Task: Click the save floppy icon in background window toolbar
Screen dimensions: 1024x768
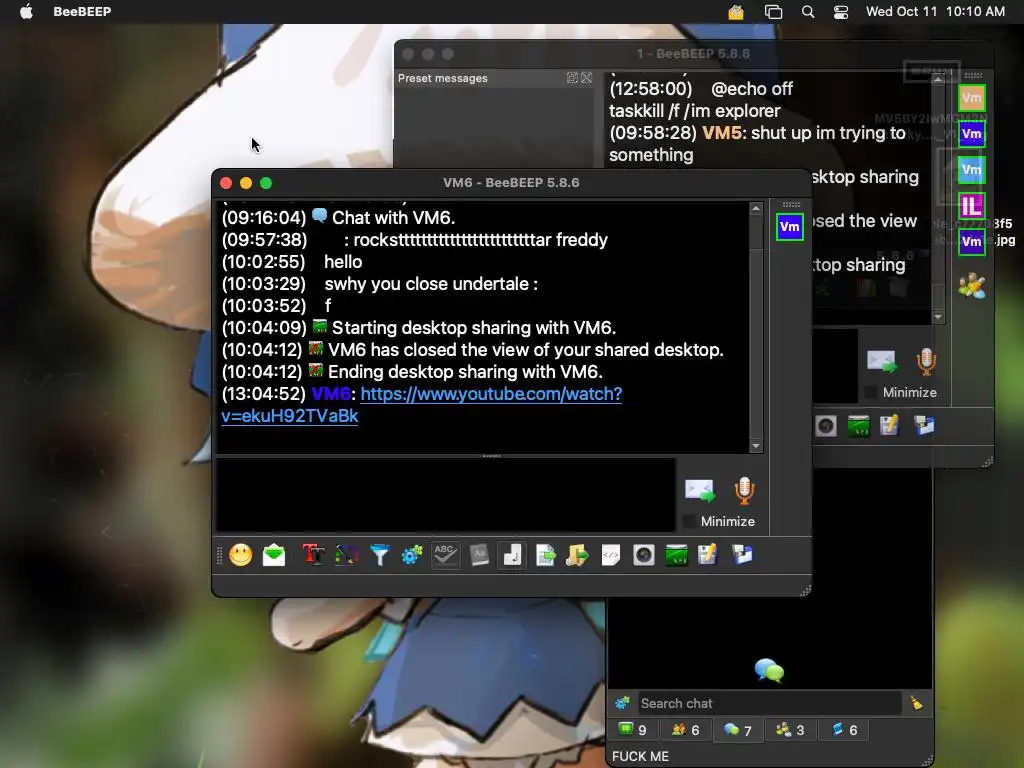Action: 889,426
